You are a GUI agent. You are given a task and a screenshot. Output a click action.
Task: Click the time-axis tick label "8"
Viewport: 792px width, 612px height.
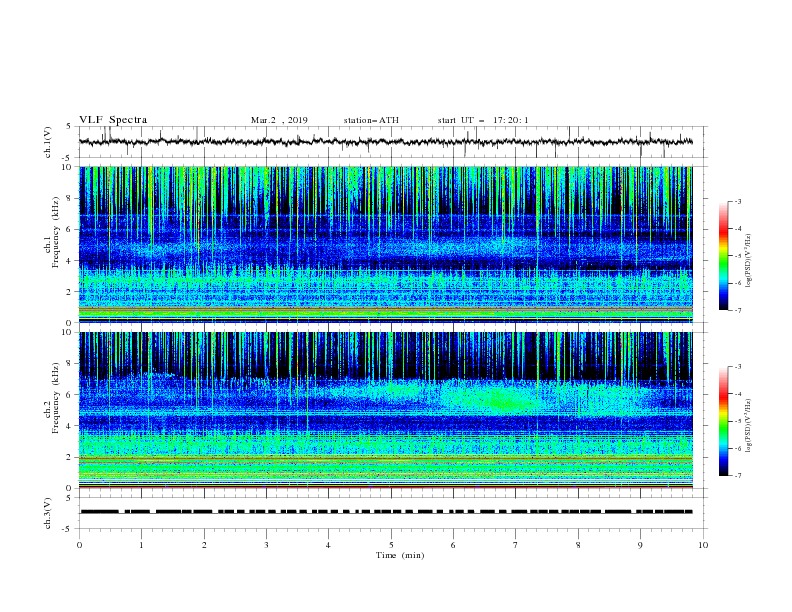coord(578,545)
